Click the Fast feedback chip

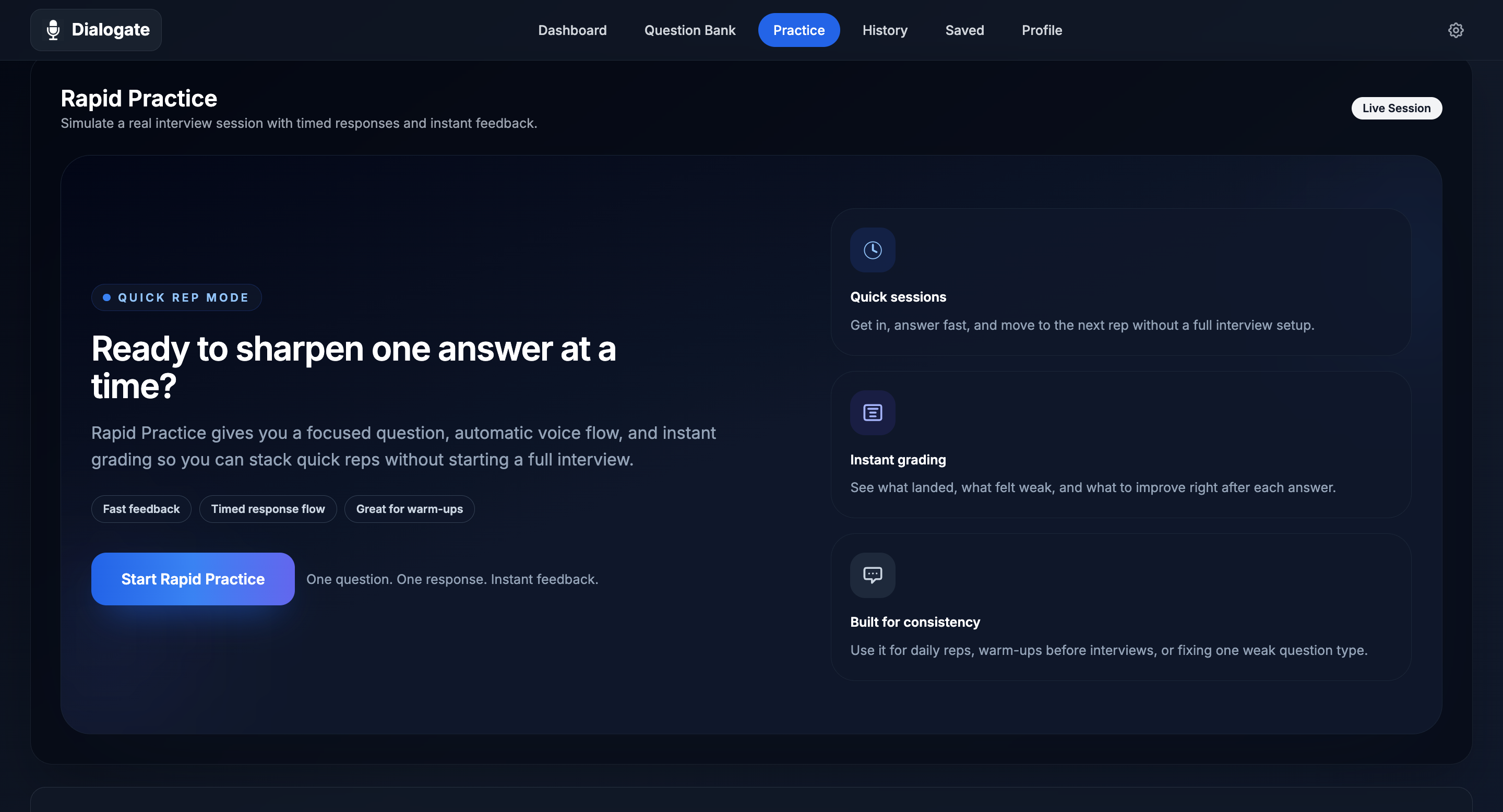coord(141,509)
